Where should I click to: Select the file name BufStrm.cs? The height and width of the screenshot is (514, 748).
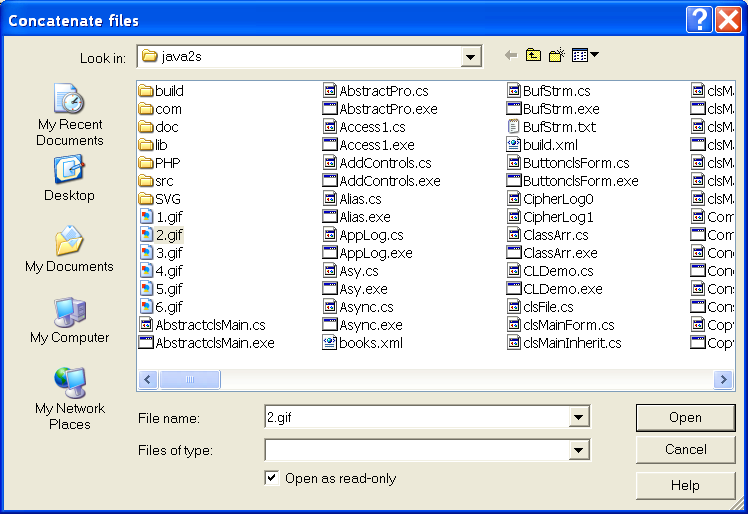[557, 91]
